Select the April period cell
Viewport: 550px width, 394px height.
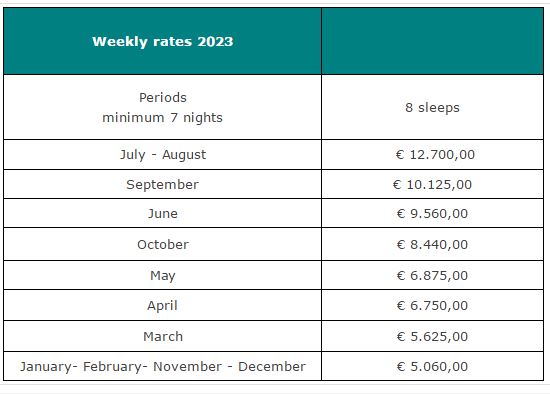(162, 305)
